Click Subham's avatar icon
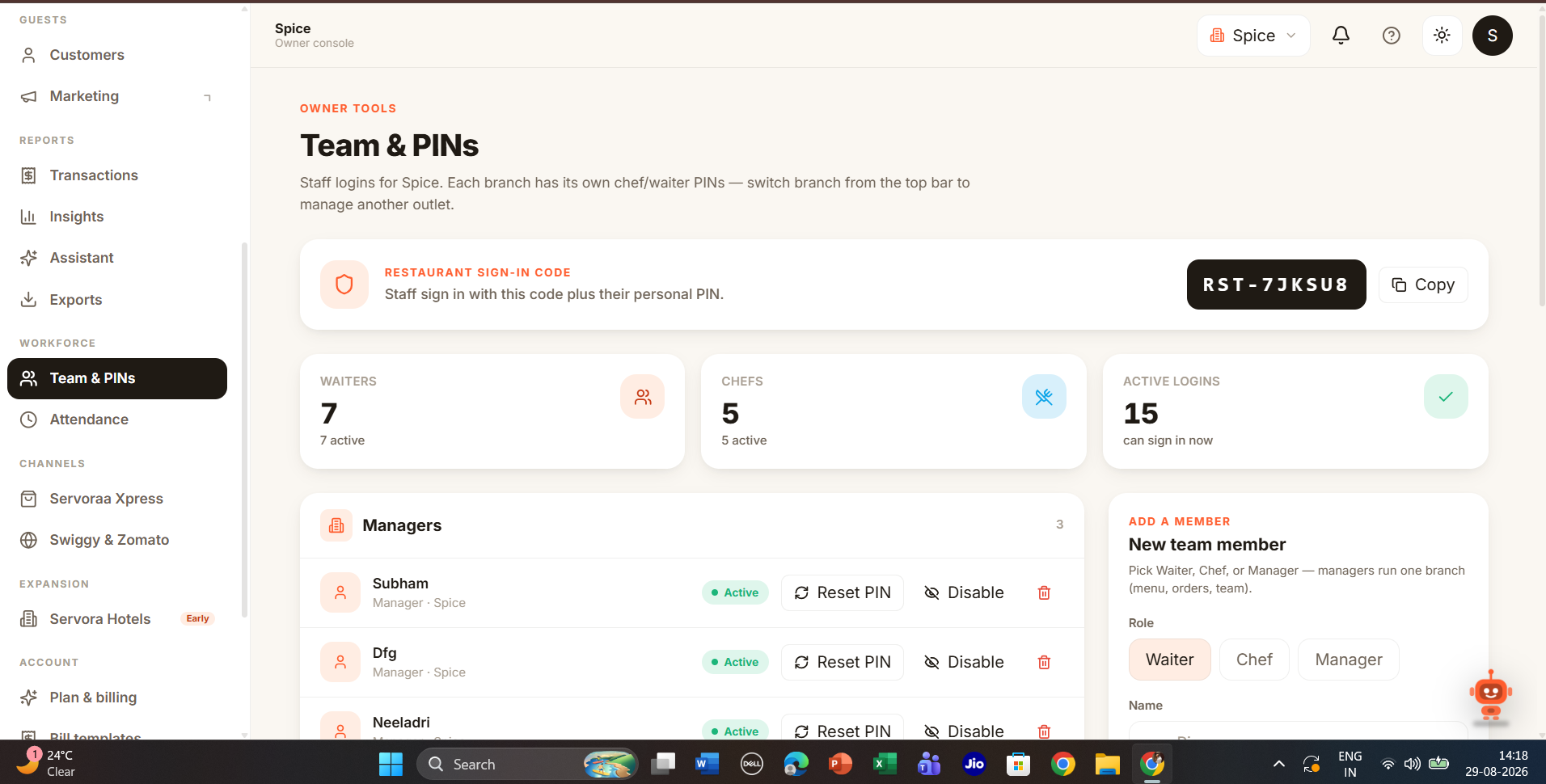 coord(340,592)
